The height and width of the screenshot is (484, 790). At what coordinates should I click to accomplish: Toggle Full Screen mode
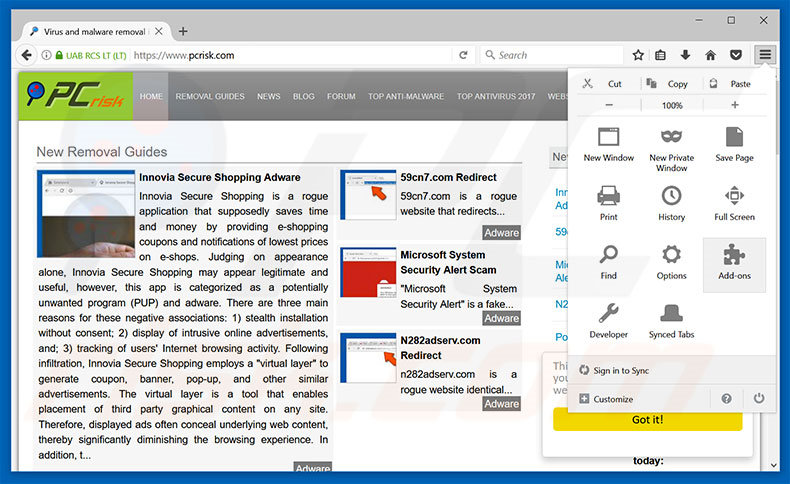point(734,203)
